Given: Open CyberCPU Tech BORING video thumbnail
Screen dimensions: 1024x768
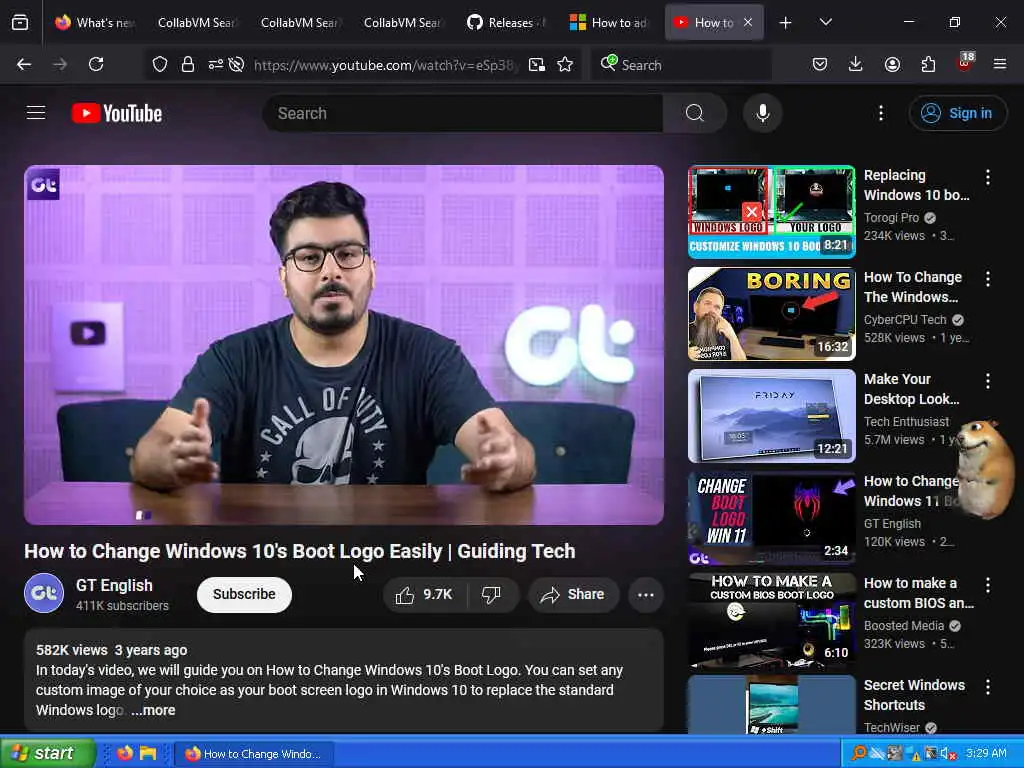Looking at the screenshot, I should pos(772,313).
